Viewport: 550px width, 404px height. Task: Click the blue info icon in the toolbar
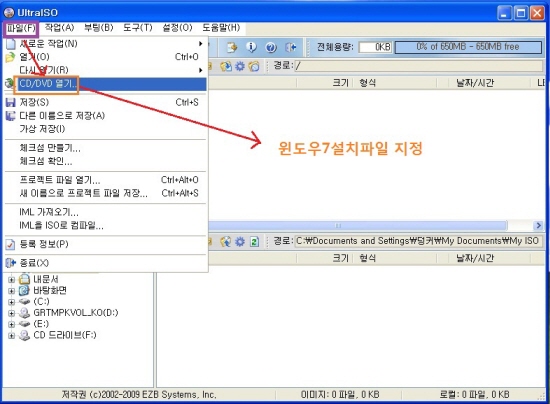pos(251,47)
